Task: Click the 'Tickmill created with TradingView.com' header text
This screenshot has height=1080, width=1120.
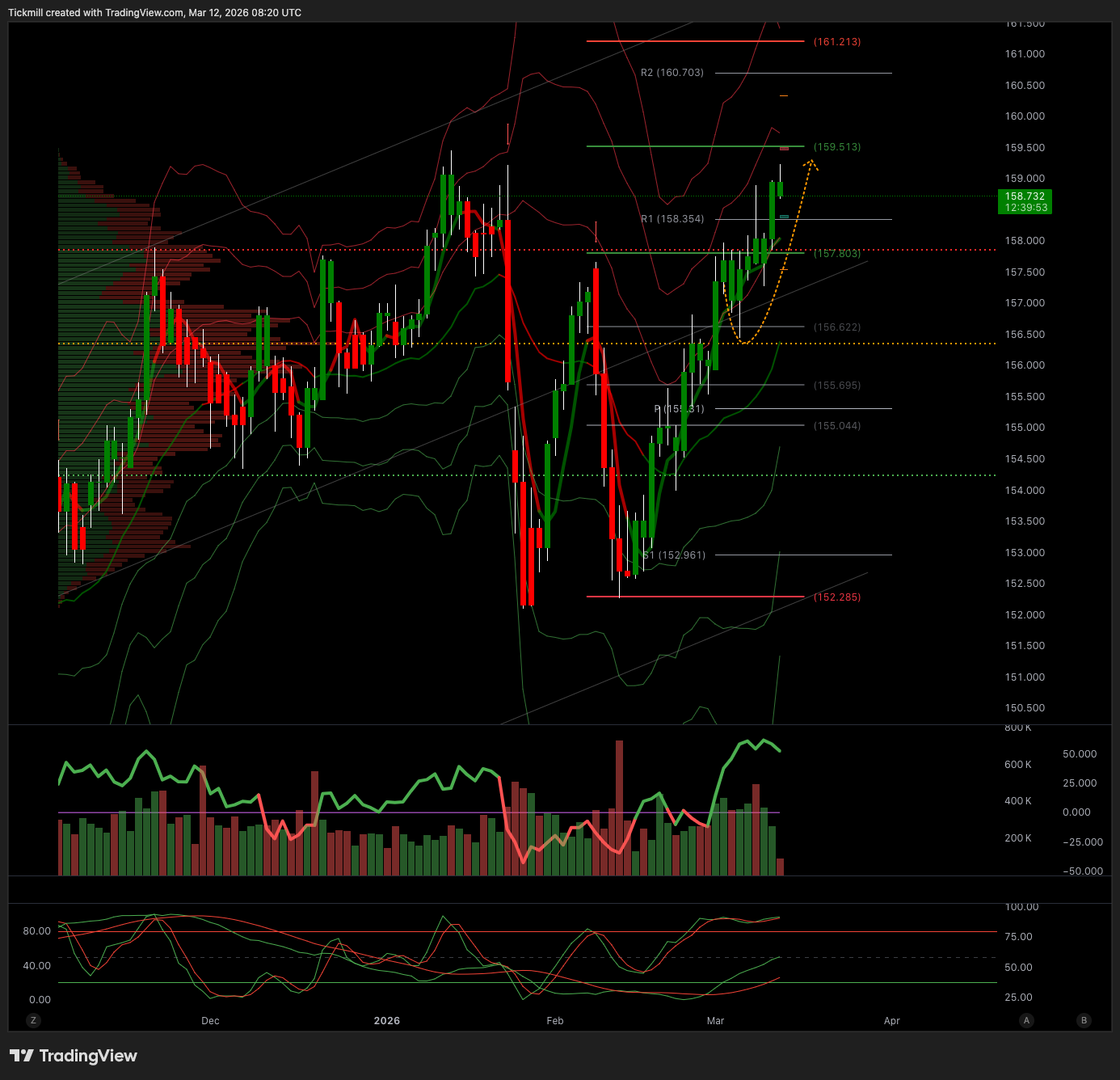Action: point(154,13)
